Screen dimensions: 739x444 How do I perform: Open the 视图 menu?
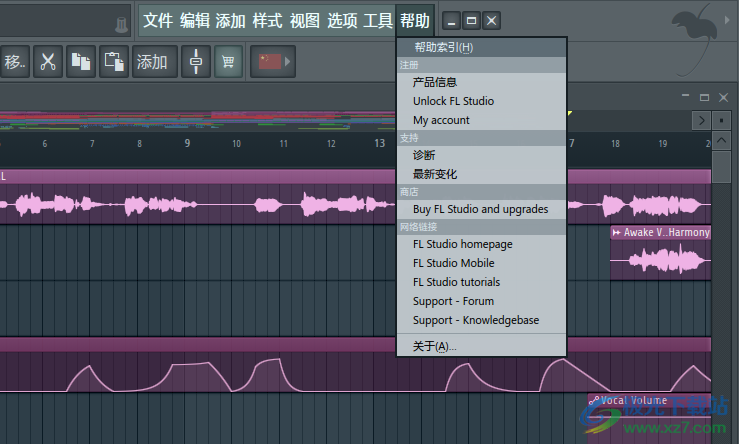[304, 21]
